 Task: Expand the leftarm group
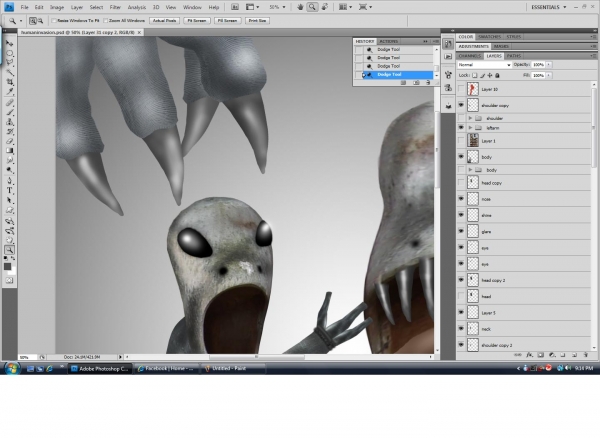click(470, 127)
